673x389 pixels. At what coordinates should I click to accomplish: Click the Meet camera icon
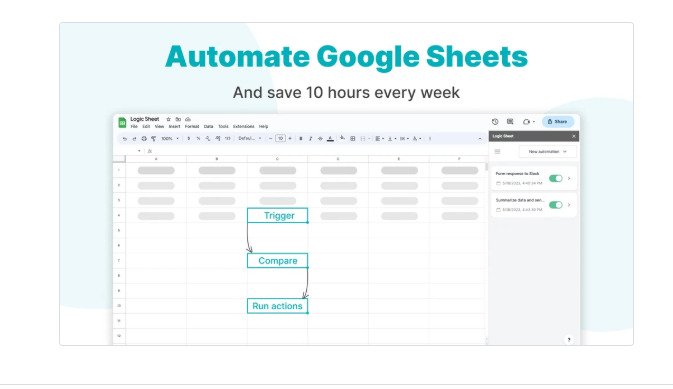pyautogui.click(x=526, y=122)
